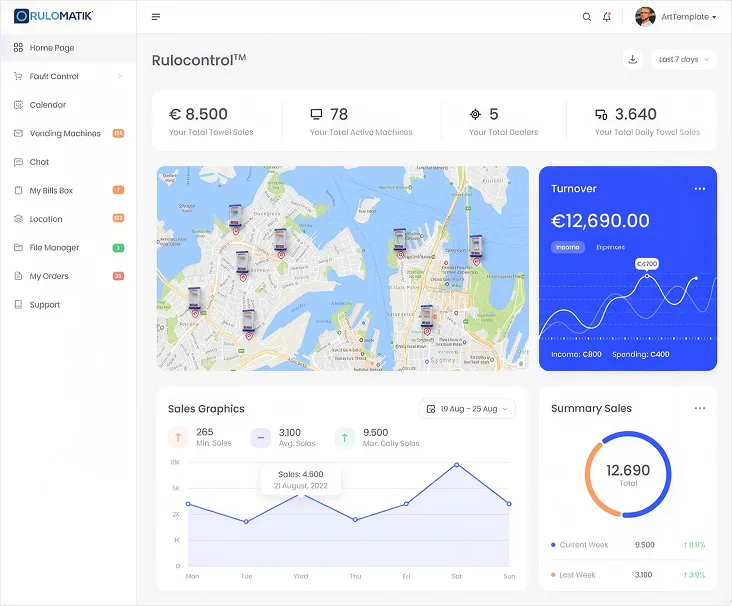Click the Home Page grid icon
Image resolution: width=732 pixels, height=606 pixels.
click(18, 48)
